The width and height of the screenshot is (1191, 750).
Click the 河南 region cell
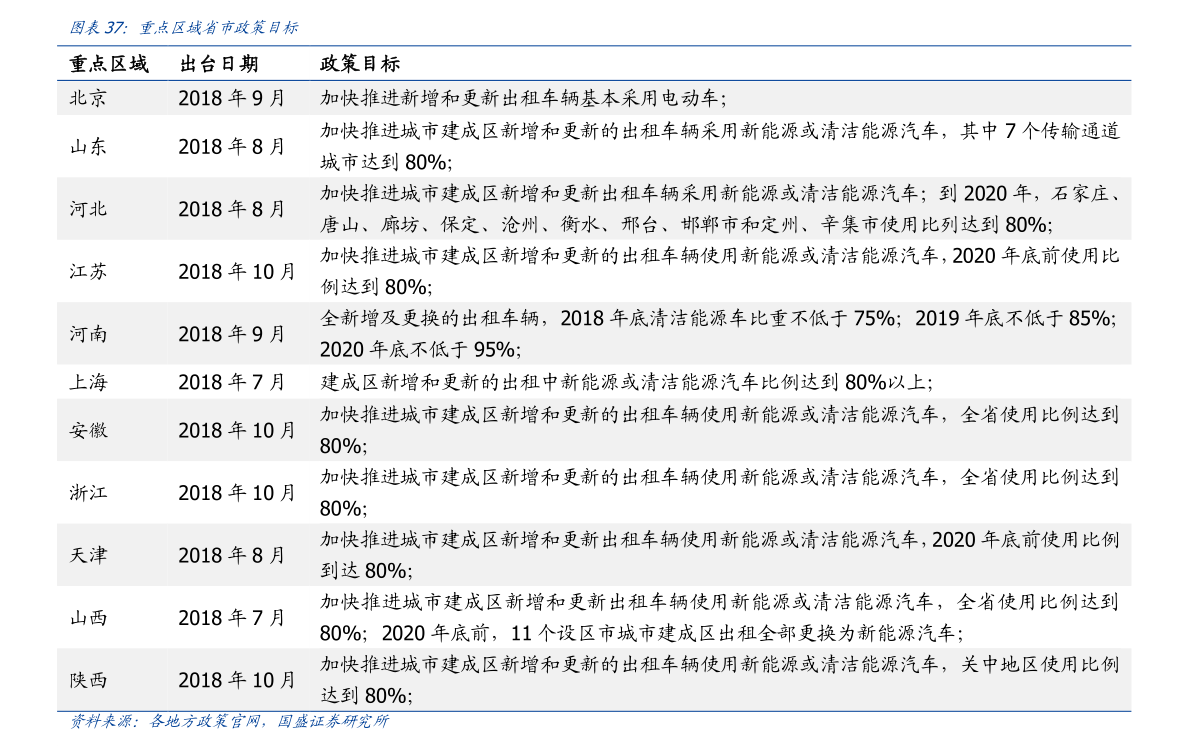88,334
